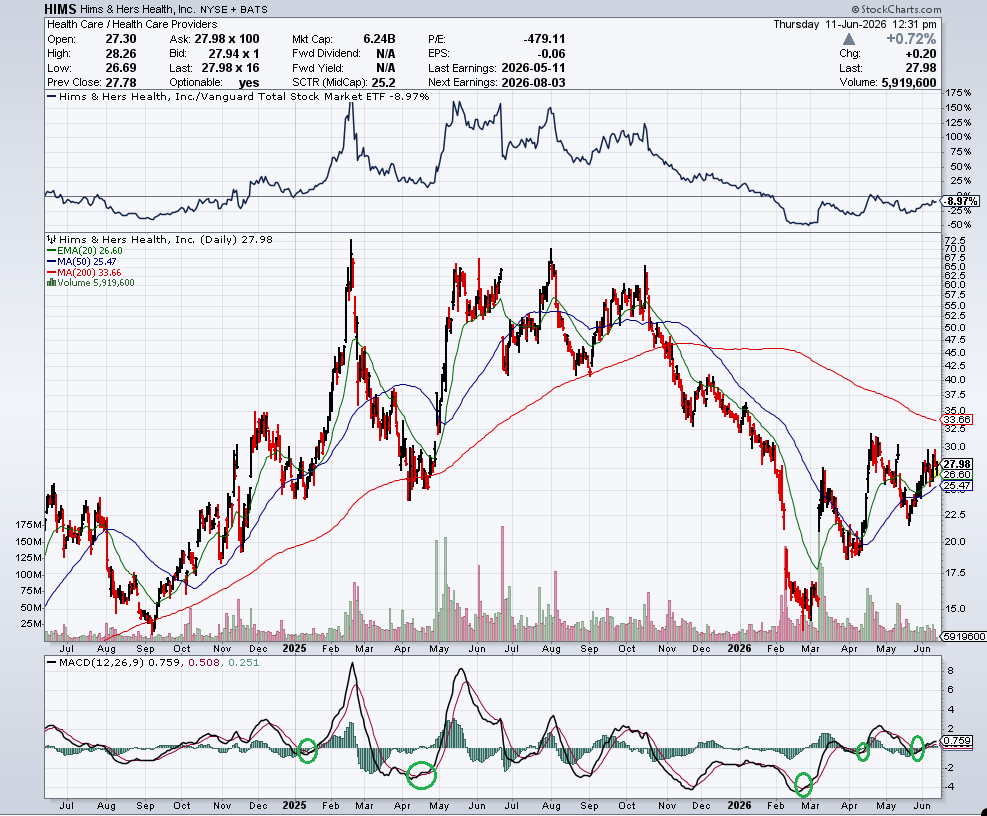Click the 'EMA(20) 26.60' legend text
The height and width of the screenshot is (816, 987).
[89, 251]
